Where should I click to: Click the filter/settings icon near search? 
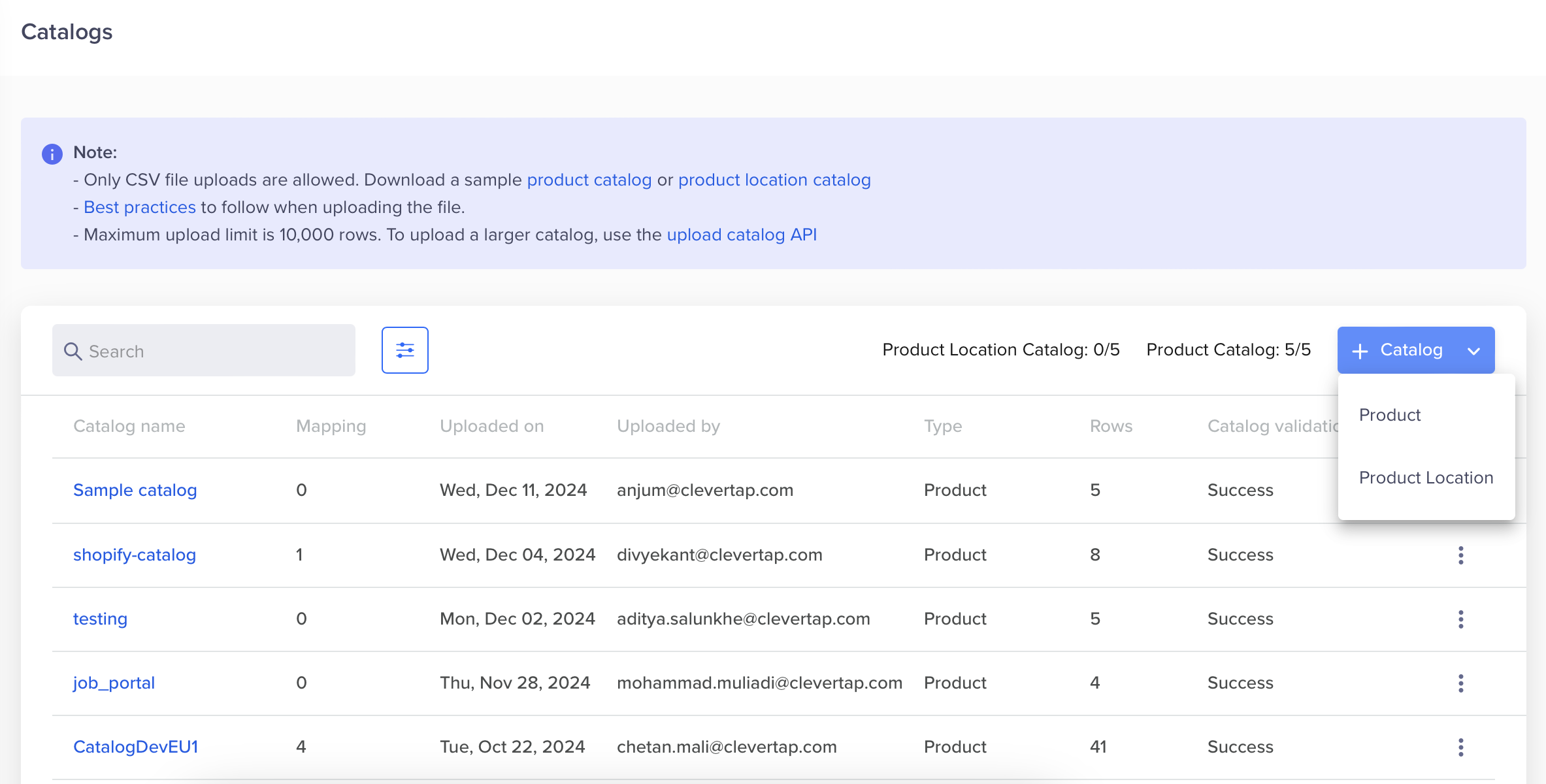coord(404,350)
